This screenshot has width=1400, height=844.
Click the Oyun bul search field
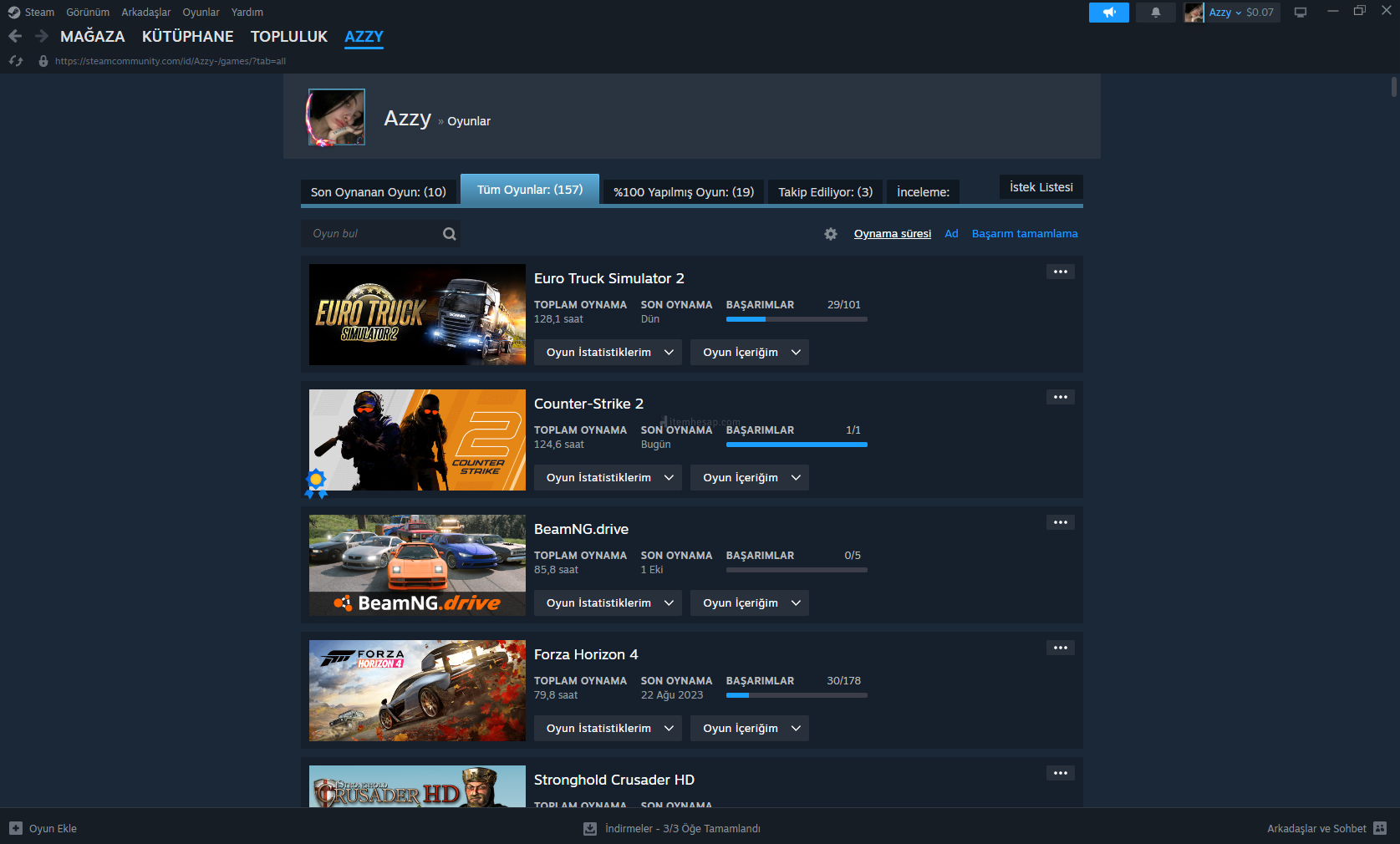pyautogui.click(x=372, y=234)
